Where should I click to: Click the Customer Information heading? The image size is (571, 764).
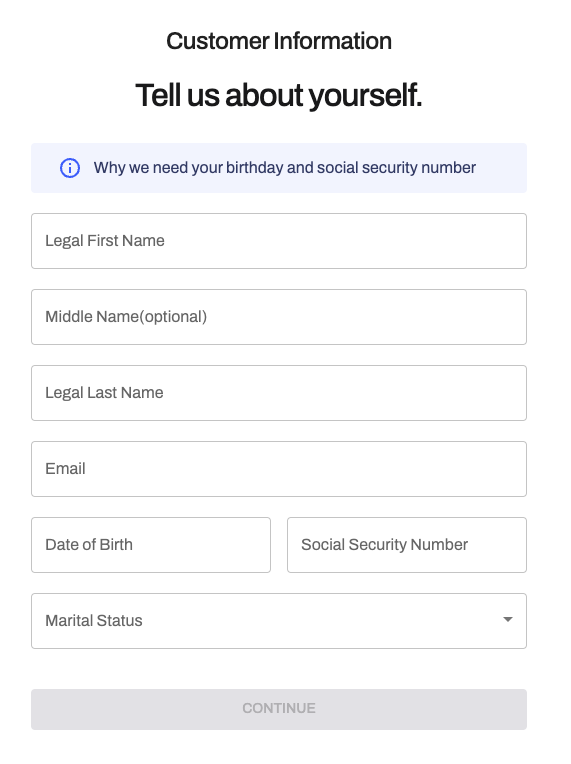coord(279,41)
